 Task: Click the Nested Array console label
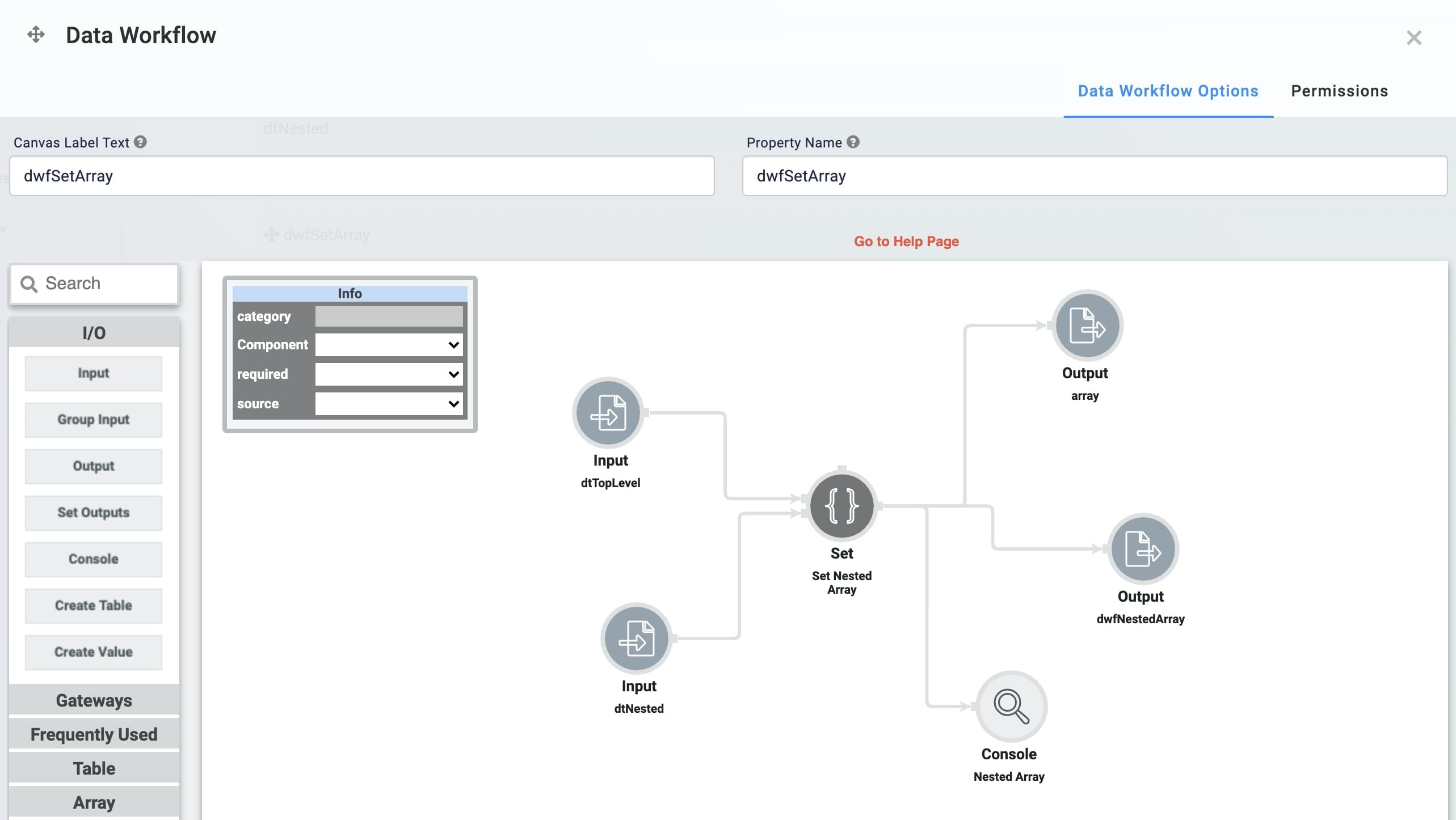(x=1009, y=777)
